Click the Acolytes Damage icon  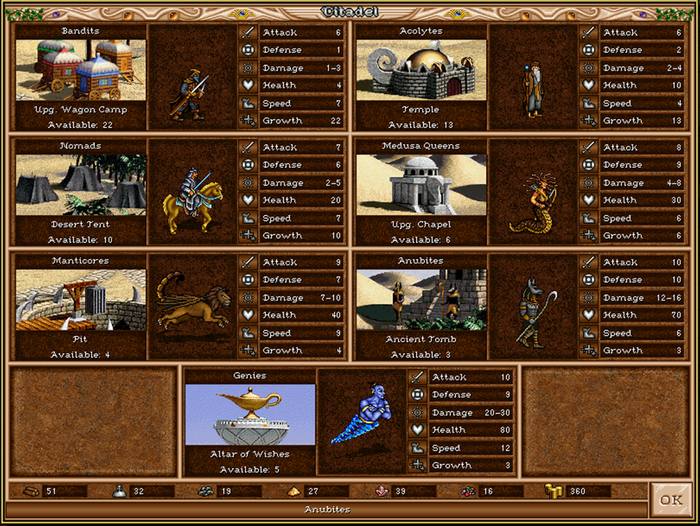[588, 67]
